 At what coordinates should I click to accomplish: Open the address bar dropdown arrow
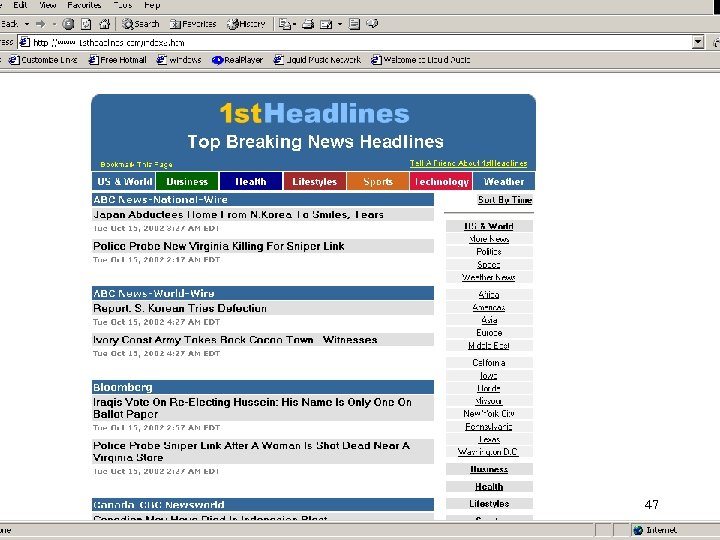(x=698, y=42)
